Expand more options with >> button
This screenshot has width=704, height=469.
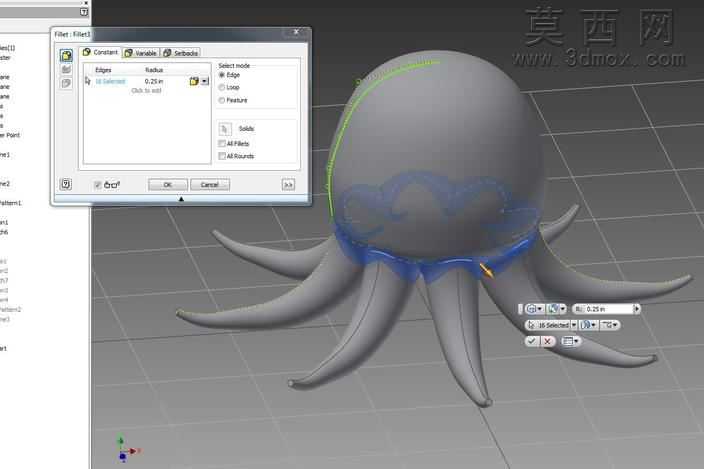[288, 184]
